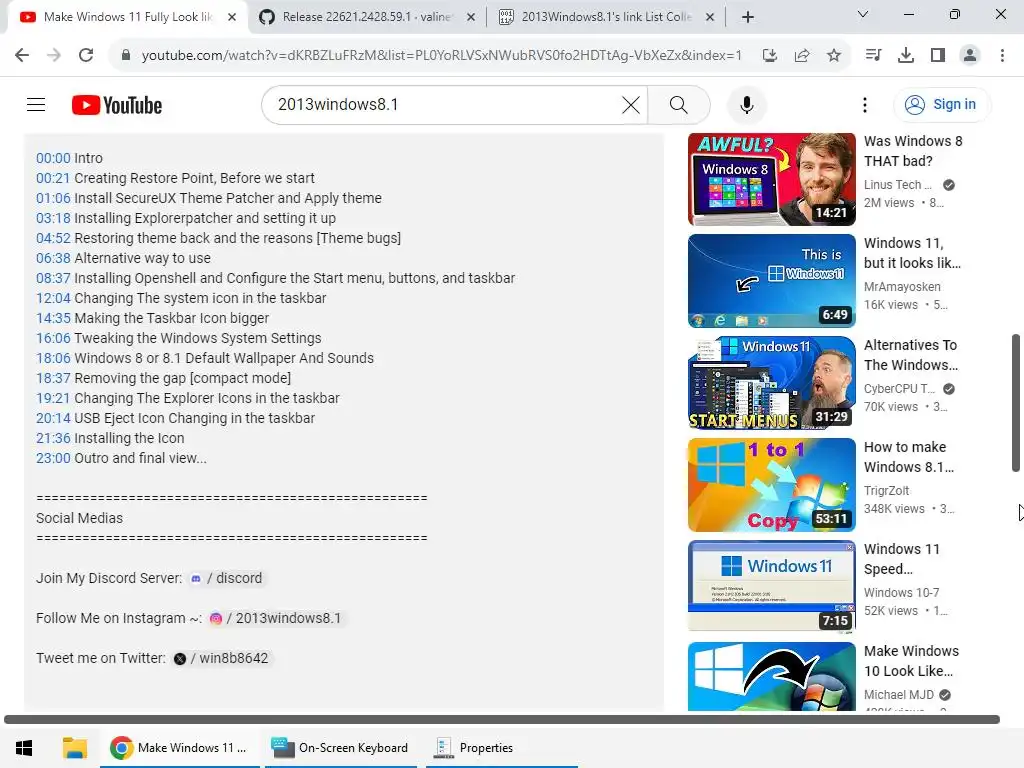Screen dimensions: 1024x768
Task: Switch to the GitHub Release 22621 tab
Action: (x=366, y=17)
